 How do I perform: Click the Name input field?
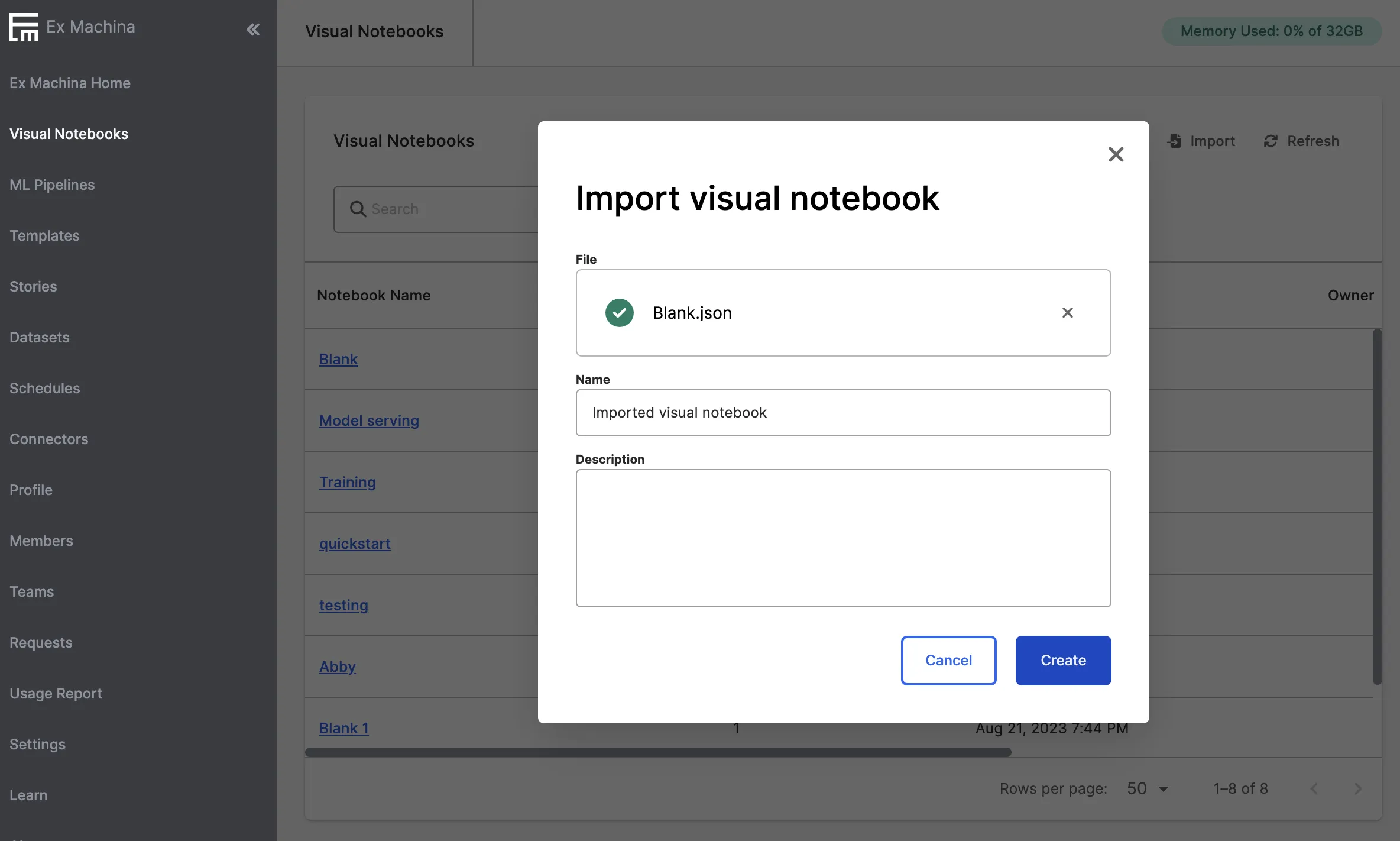pos(843,413)
